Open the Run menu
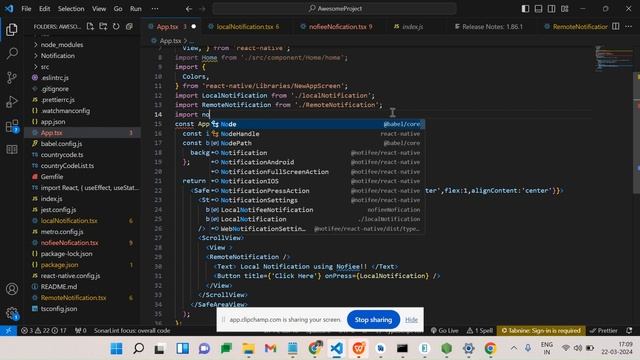 [x=136, y=9]
